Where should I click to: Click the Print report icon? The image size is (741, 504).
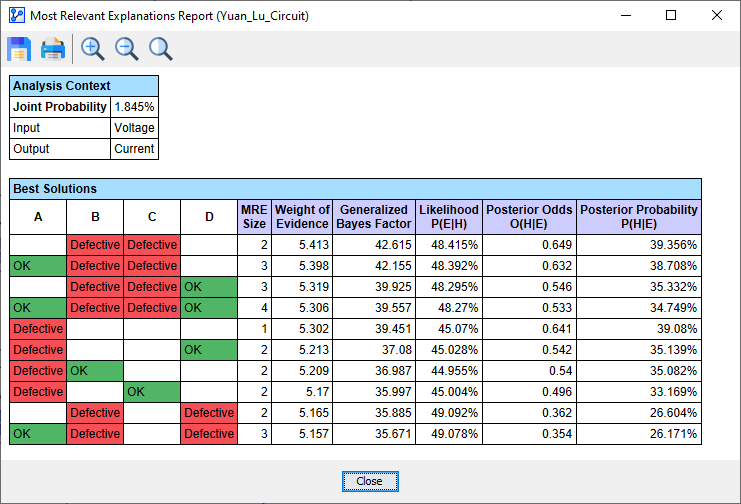pyautogui.click(x=53, y=49)
